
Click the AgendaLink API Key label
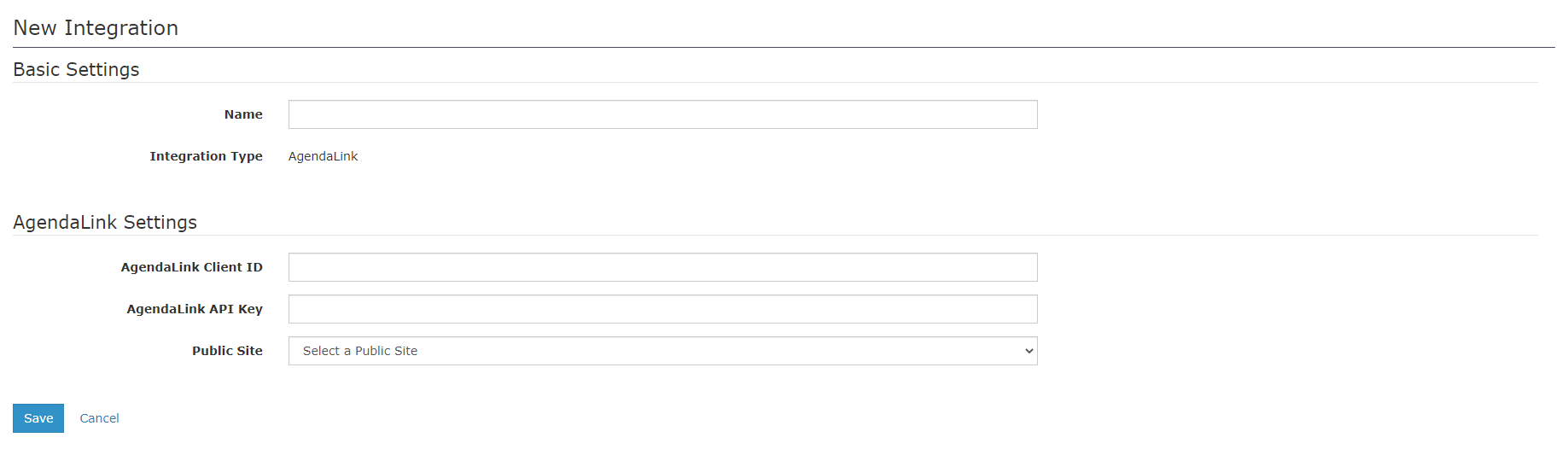[x=194, y=309]
